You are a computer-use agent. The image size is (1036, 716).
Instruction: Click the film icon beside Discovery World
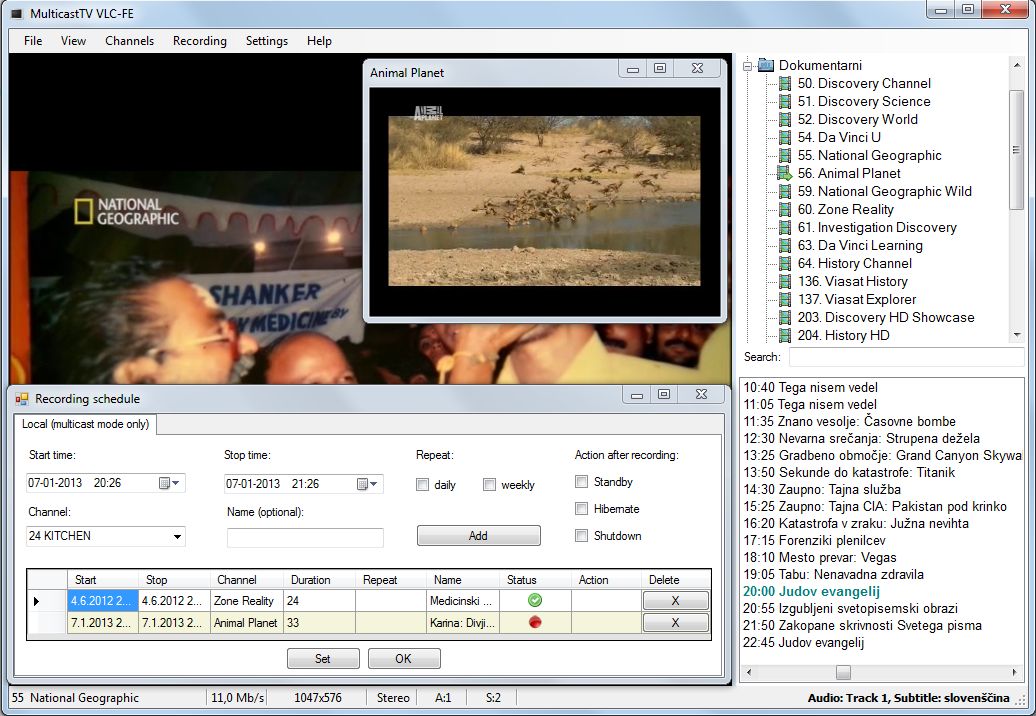pos(784,120)
